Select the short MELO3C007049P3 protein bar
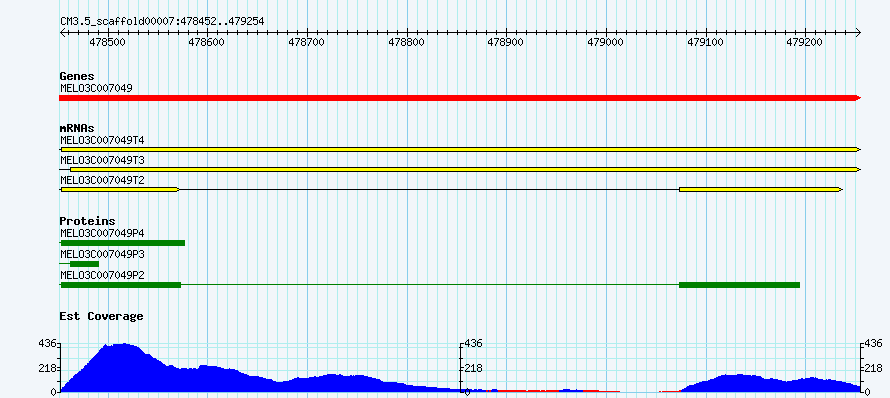Screen dimensions: 890x398 (x=85, y=263)
